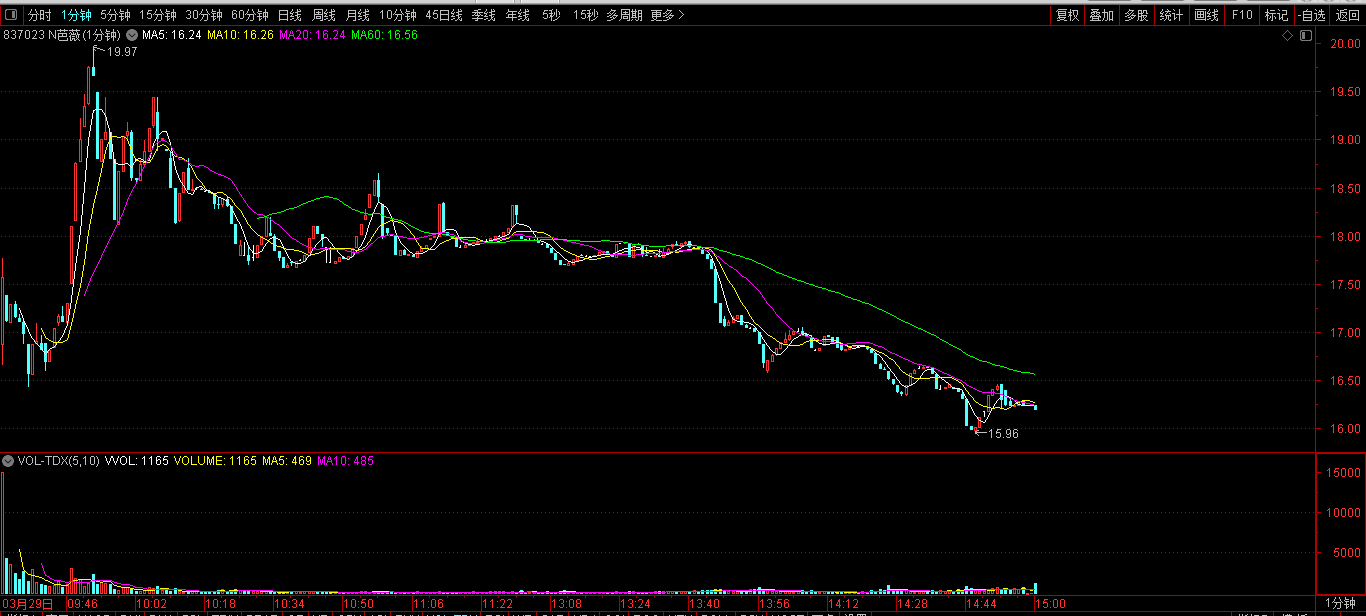The width and height of the screenshot is (1366, 616).
Task: Open the 画线 drawing tools
Action: point(1207,15)
